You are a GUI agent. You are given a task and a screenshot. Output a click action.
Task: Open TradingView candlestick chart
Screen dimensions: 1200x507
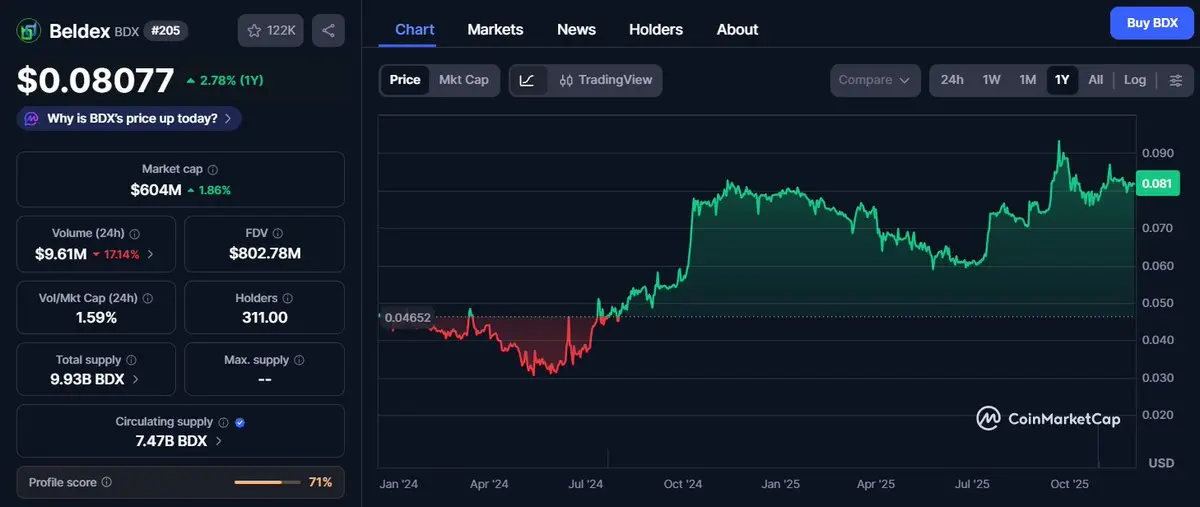[605, 80]
